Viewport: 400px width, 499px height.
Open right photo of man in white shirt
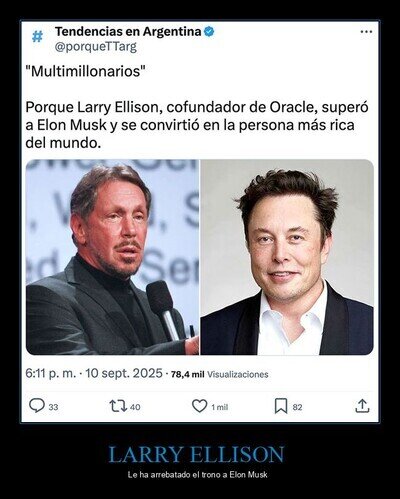tap(287, 257)
